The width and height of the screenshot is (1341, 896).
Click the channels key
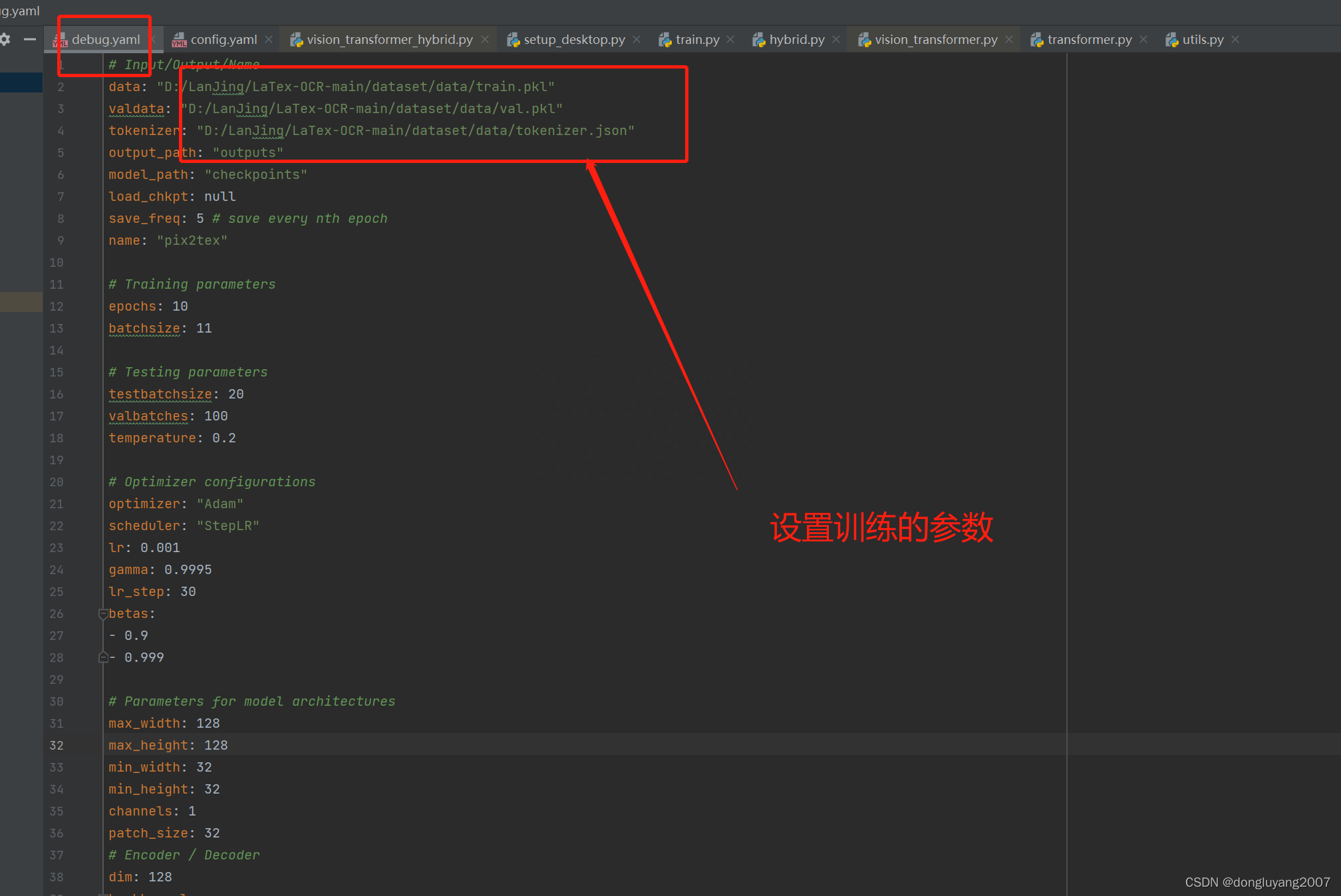pyautogui.click(x=140, y=812)
